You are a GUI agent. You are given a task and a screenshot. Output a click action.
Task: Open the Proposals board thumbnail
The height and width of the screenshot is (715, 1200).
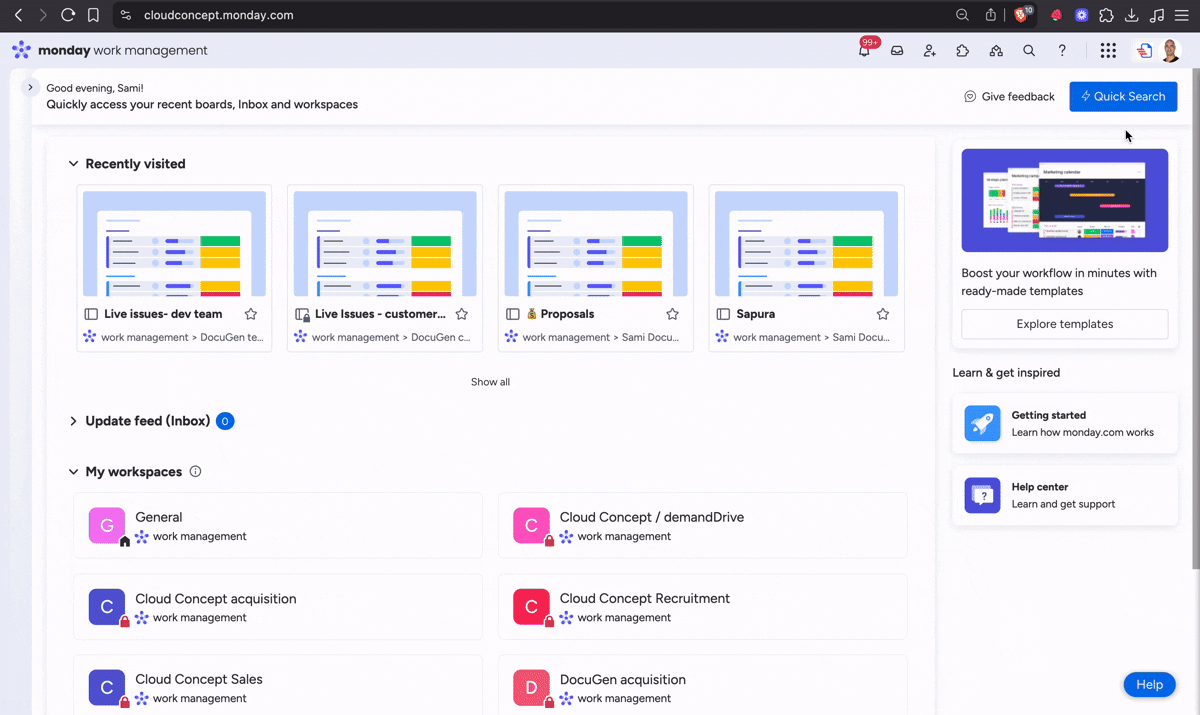[x=596, y=244]
